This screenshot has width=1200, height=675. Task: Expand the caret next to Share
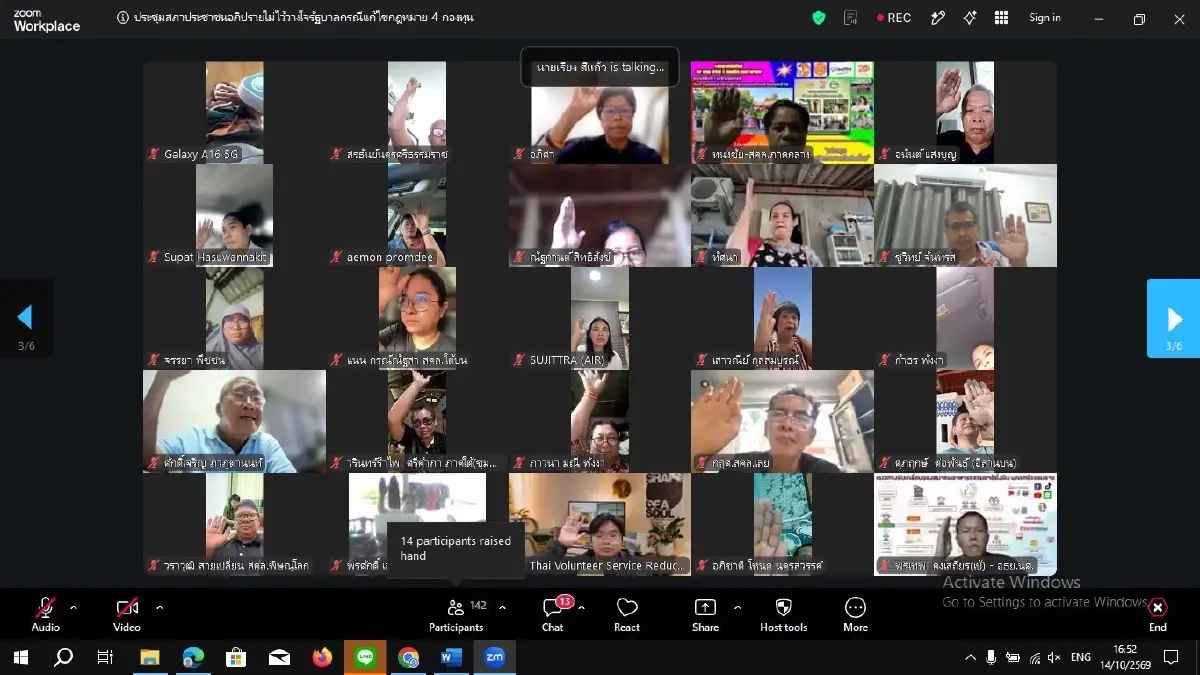pos(737,607)
